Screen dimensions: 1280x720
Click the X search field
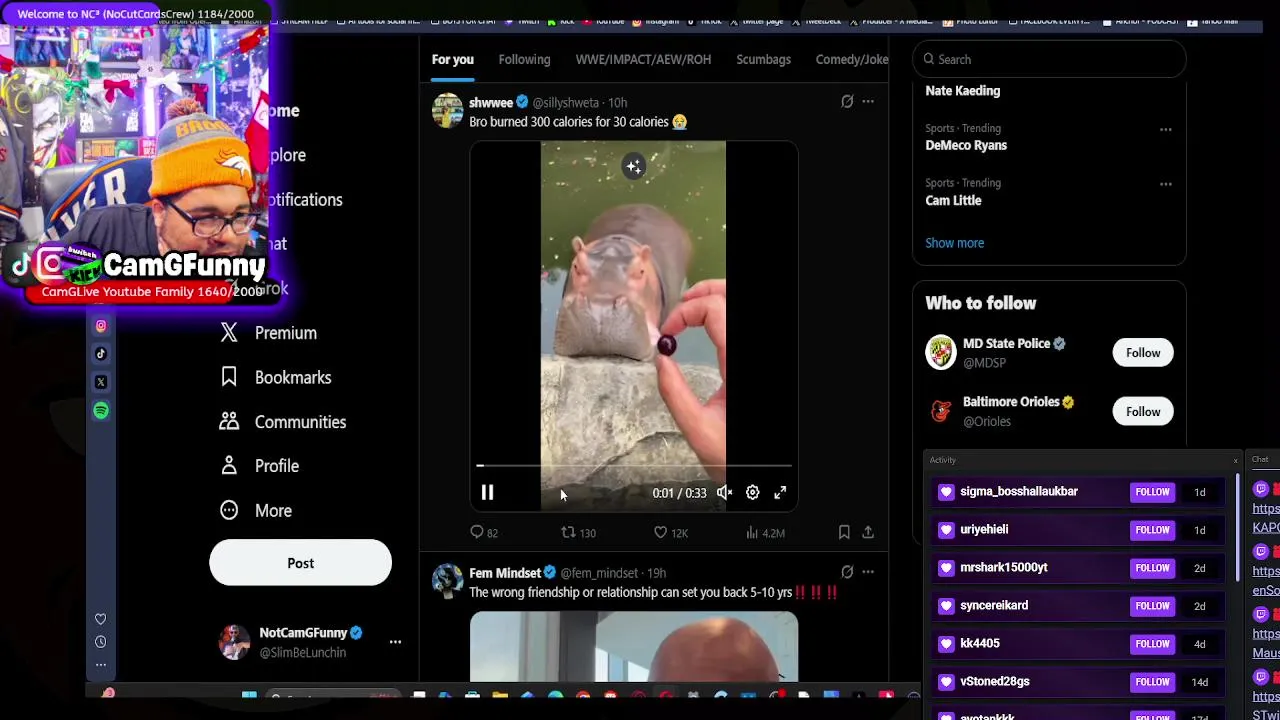(x=1049, y=59)
